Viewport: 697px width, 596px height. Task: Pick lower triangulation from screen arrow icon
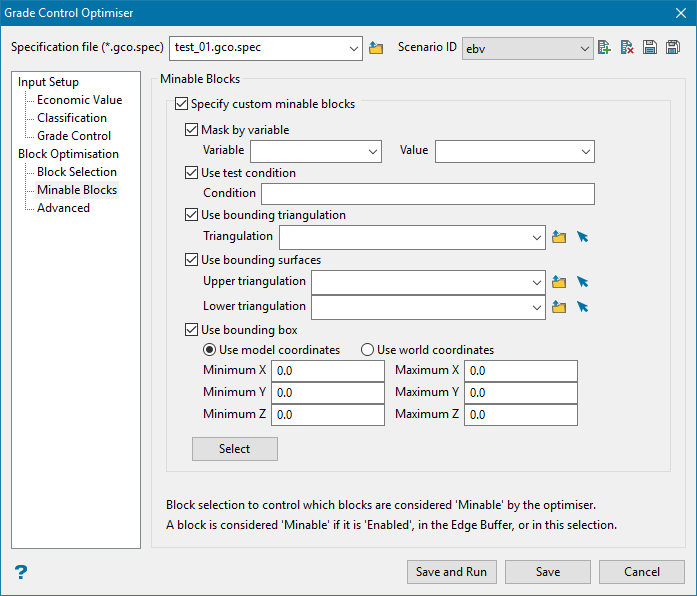(583, 307)
